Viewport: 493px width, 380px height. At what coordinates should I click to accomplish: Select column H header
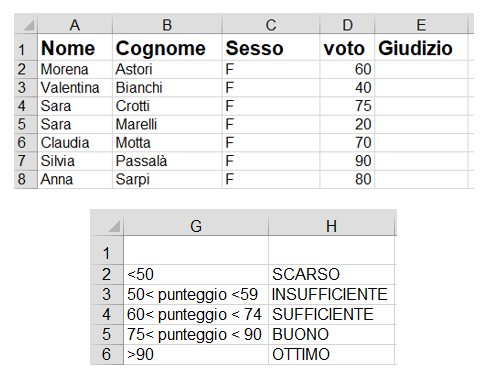[x=332, y=223]
